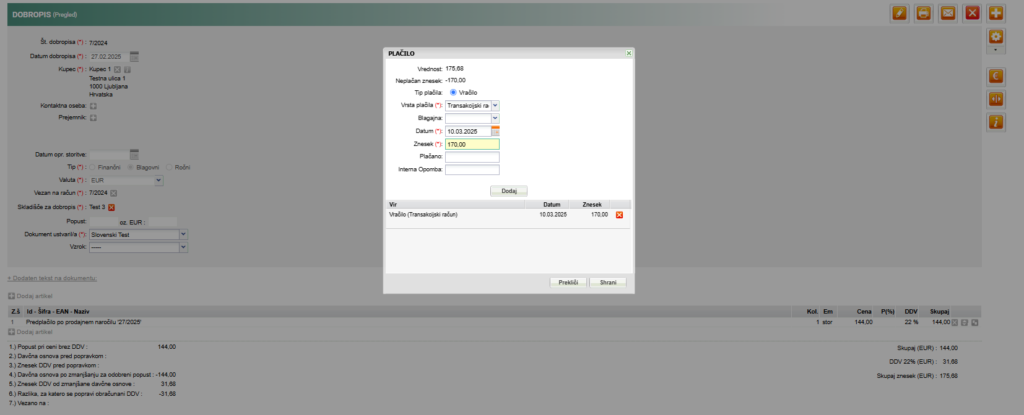This screenshot has width=1024, height=415.
Task: Select the Blagovni type radio
Action: [131, 167]
